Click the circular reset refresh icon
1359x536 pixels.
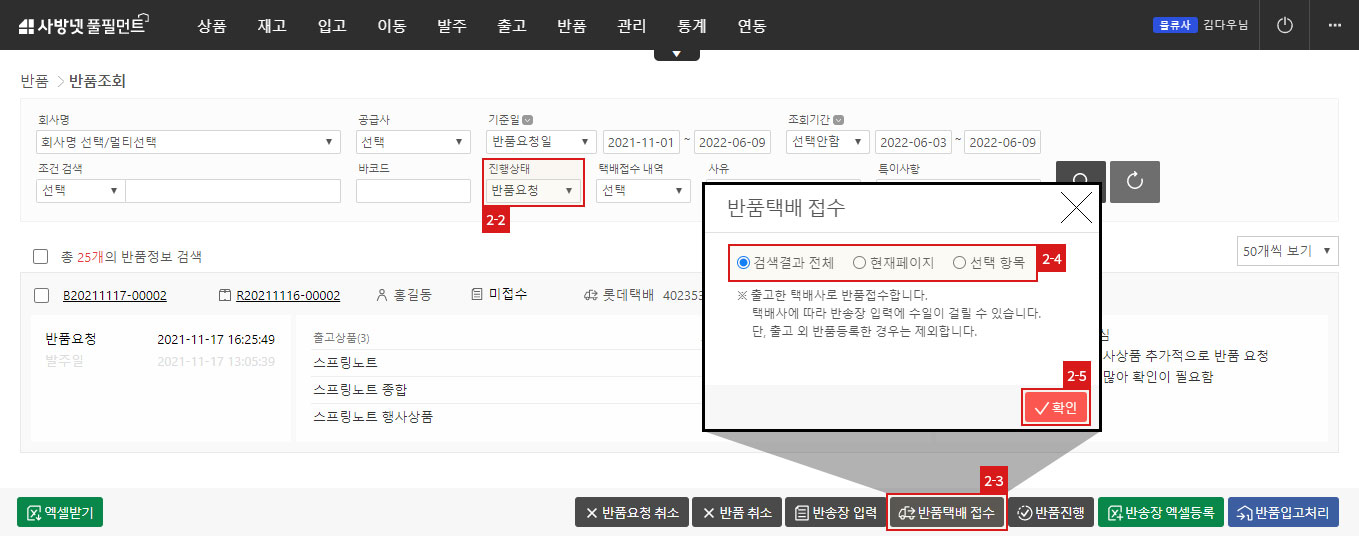click(1134, 182)
